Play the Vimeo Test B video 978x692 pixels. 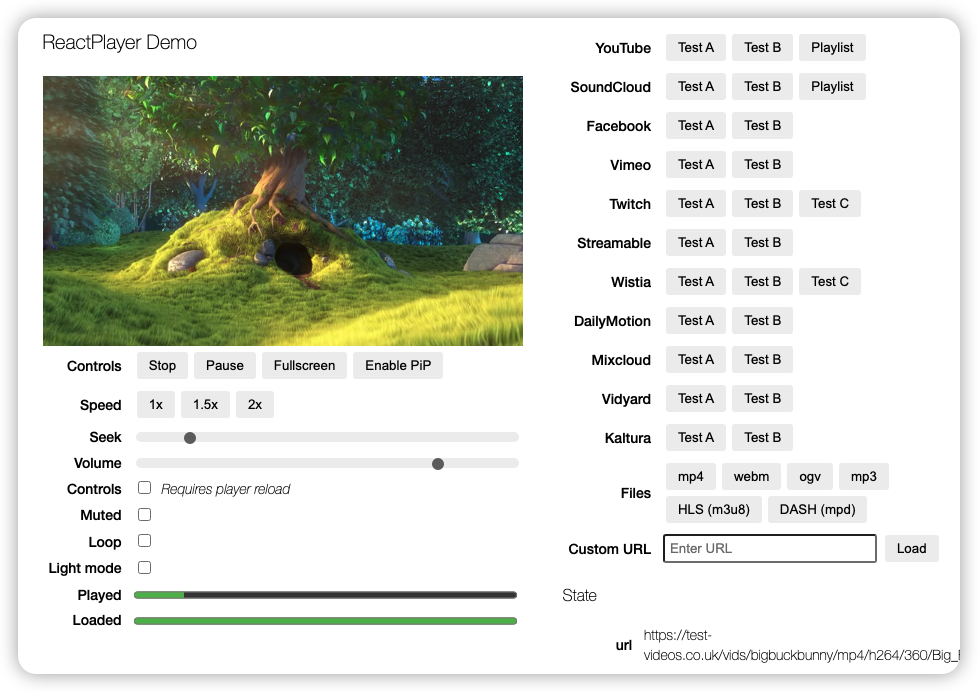click(x=762, y=164)
